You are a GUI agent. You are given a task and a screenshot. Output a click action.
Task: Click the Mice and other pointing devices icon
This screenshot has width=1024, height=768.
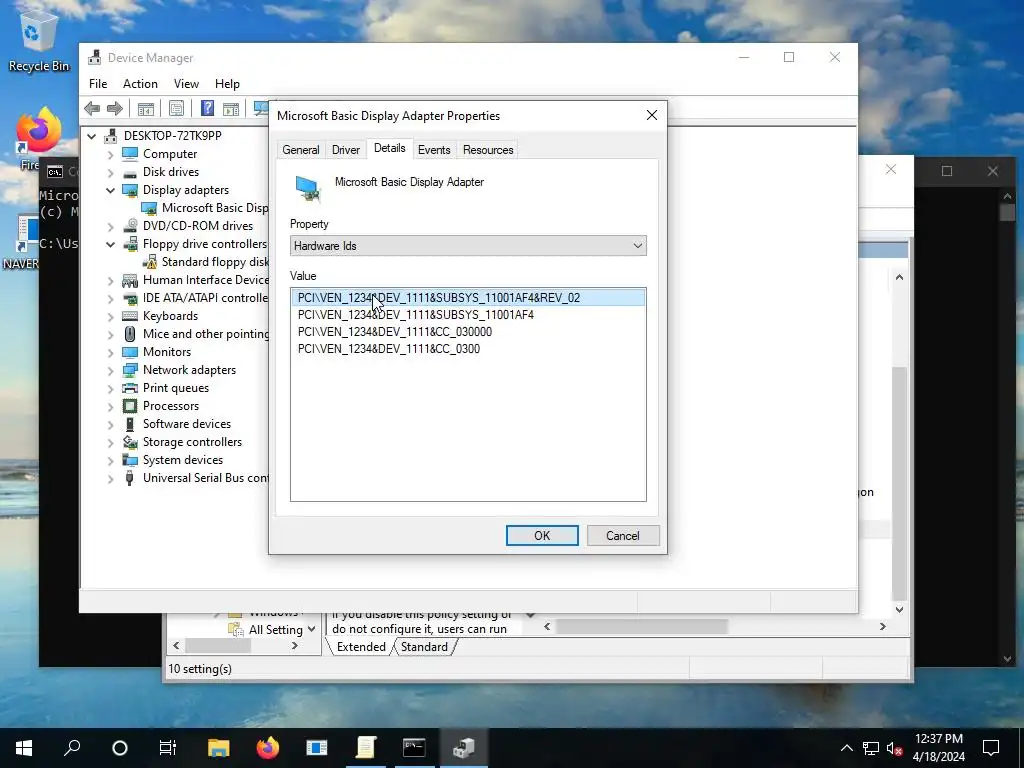click(x=130, y=334)
